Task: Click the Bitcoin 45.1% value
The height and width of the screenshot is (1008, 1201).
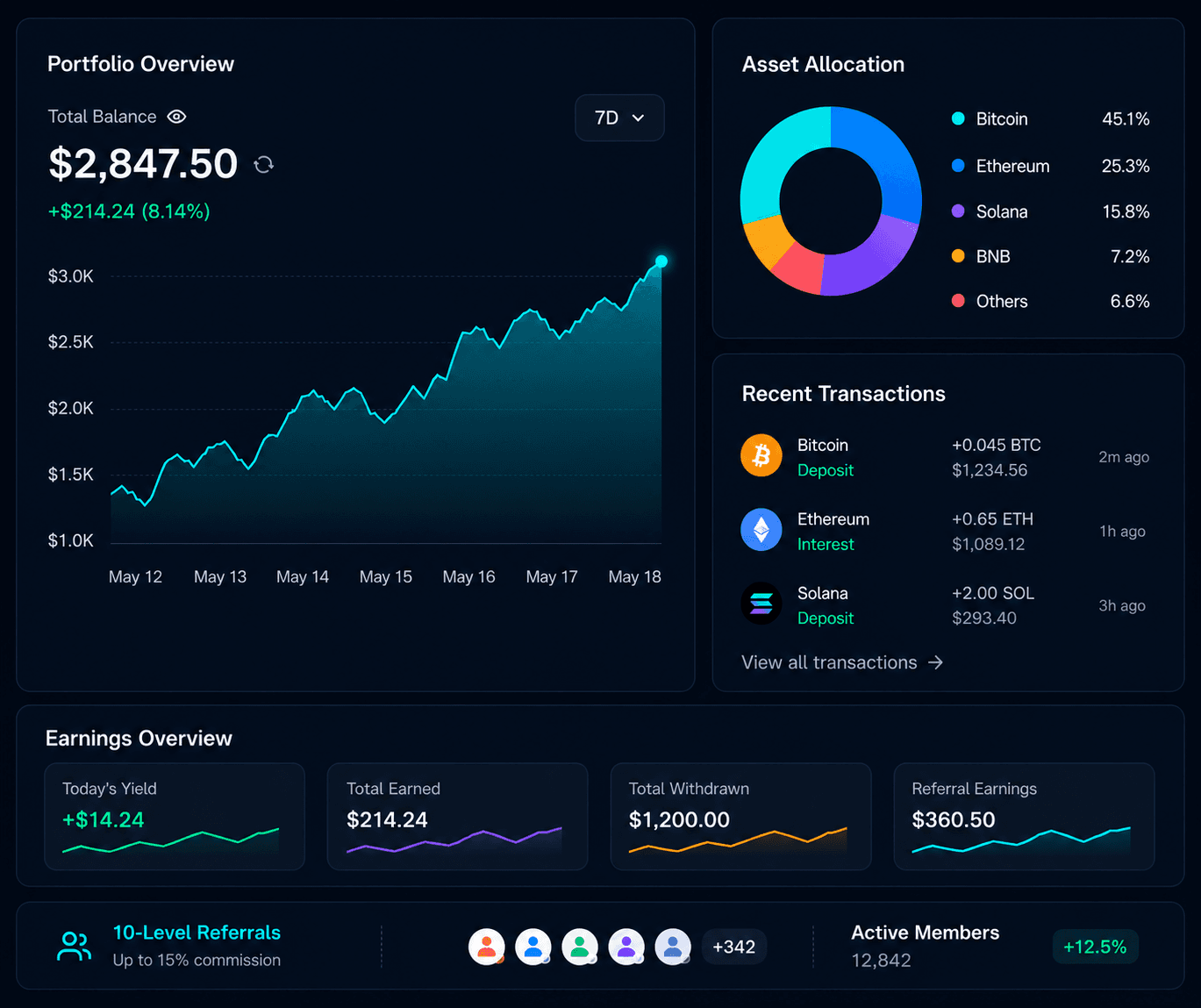Action: tap(1126, 118)
